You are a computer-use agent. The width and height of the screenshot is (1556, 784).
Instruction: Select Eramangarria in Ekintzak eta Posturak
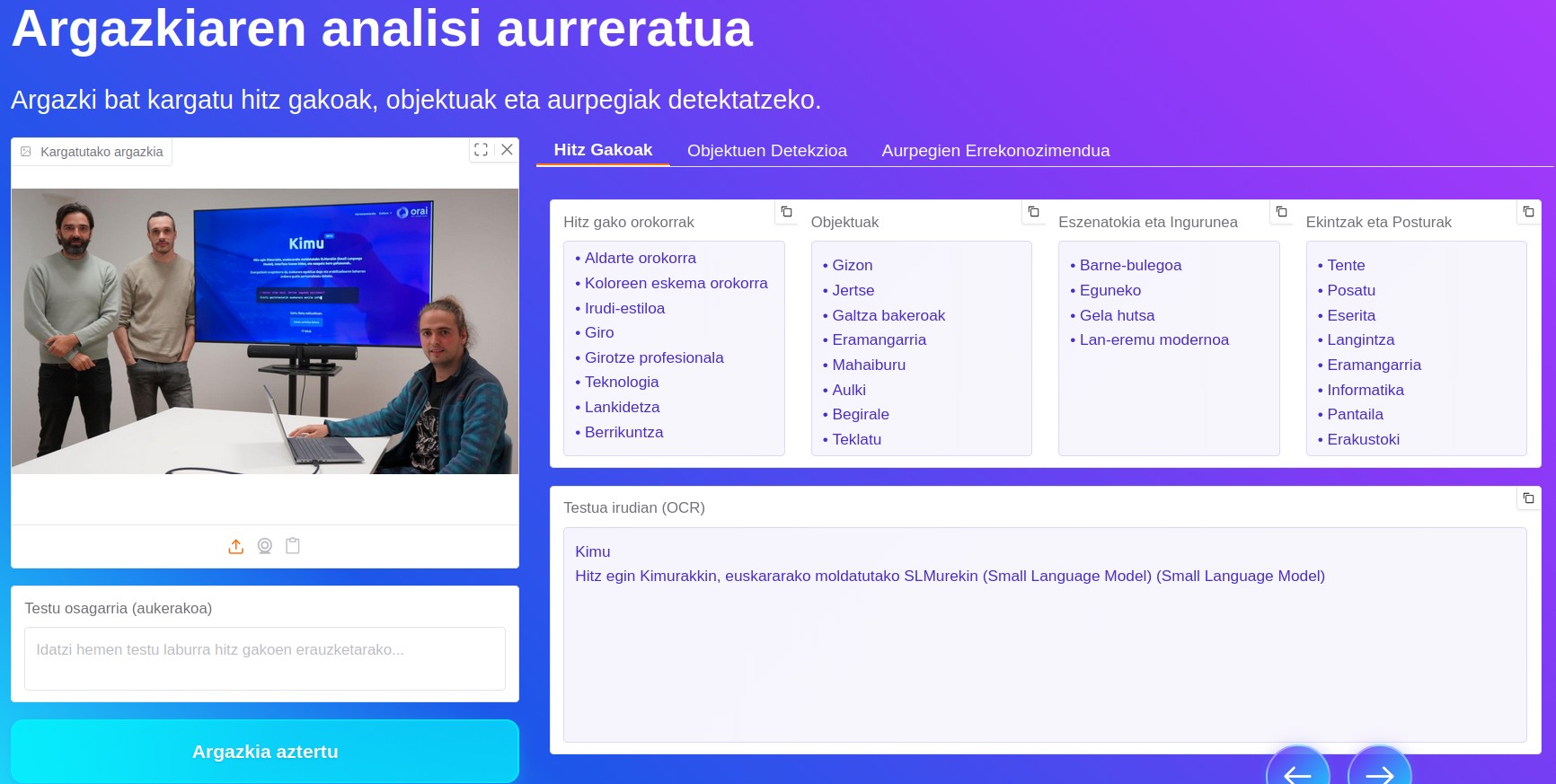pos(1374,365)
